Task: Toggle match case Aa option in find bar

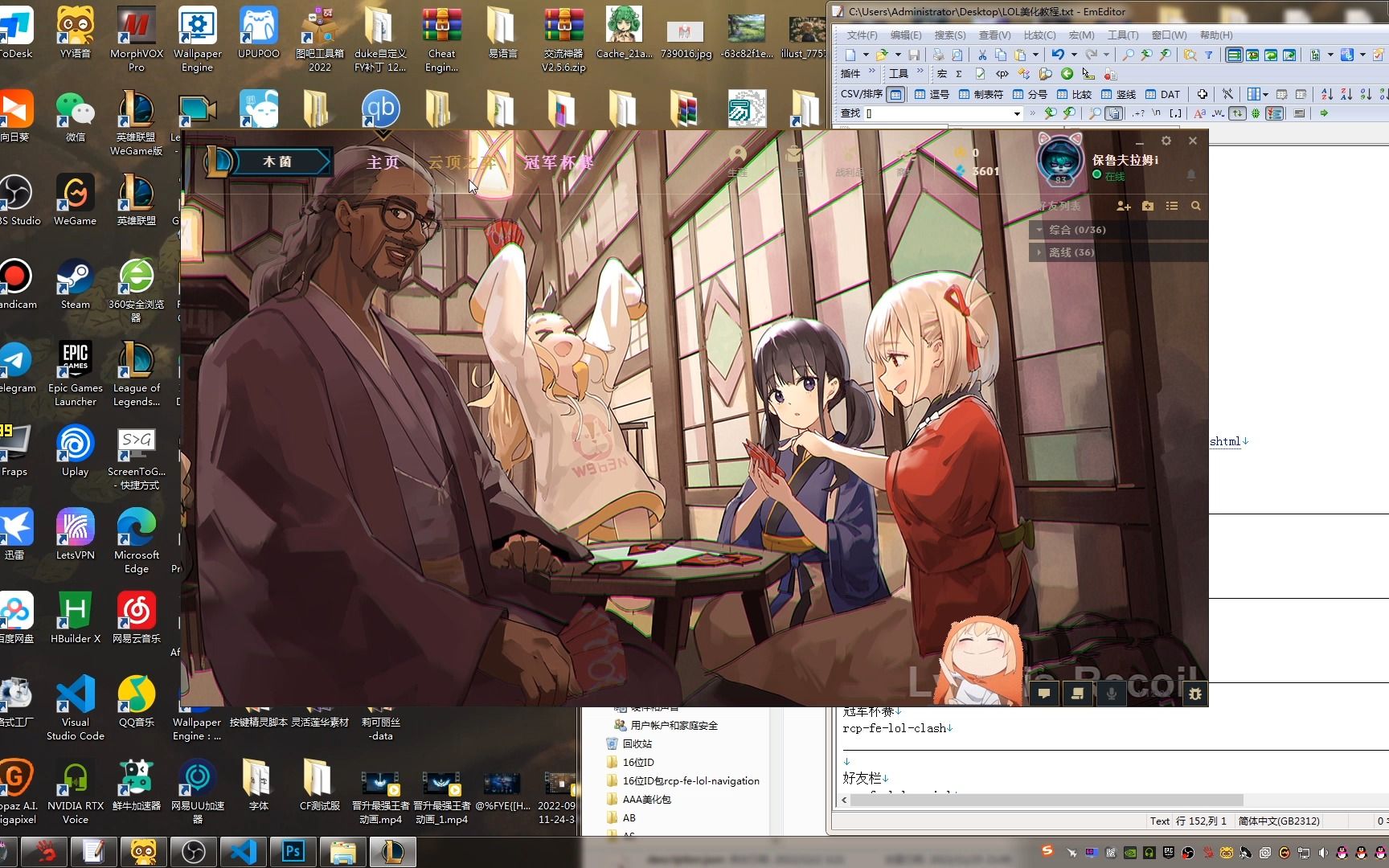Action: pyautogui.click(x=1199, y=113)
